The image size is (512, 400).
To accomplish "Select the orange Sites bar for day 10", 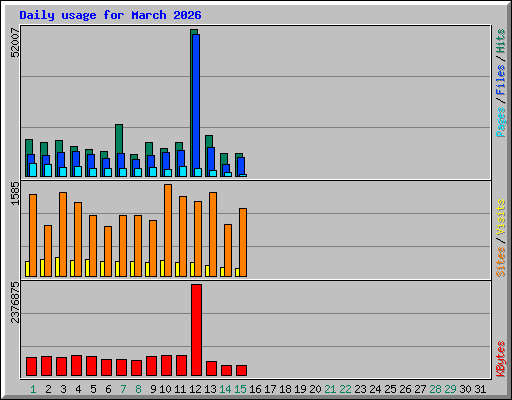I will point(168,230).
